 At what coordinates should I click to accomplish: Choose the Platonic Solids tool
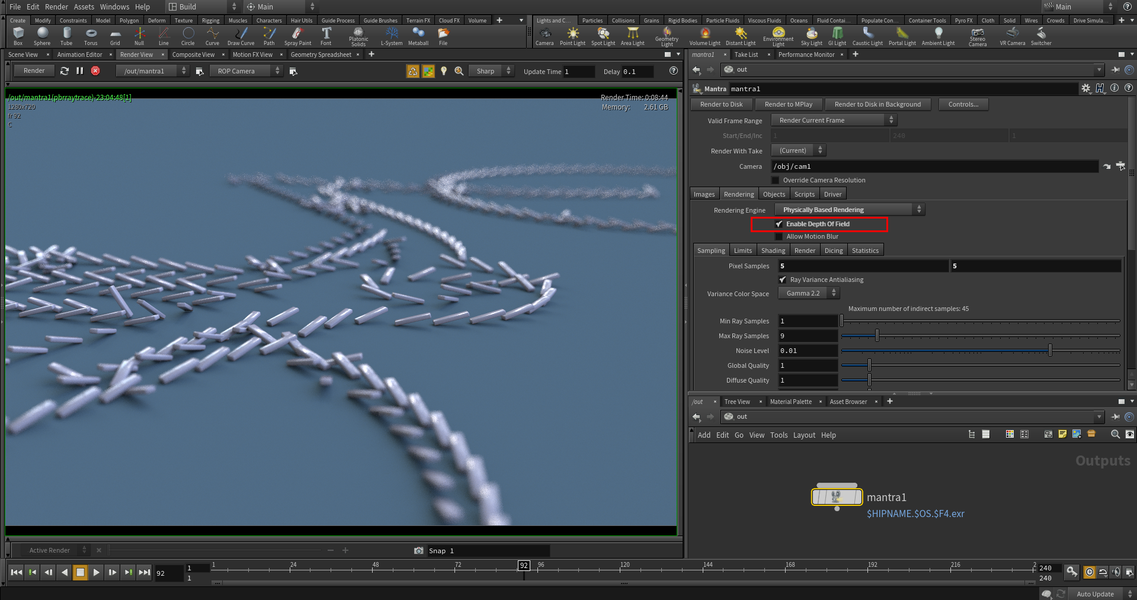coord(358,37)
